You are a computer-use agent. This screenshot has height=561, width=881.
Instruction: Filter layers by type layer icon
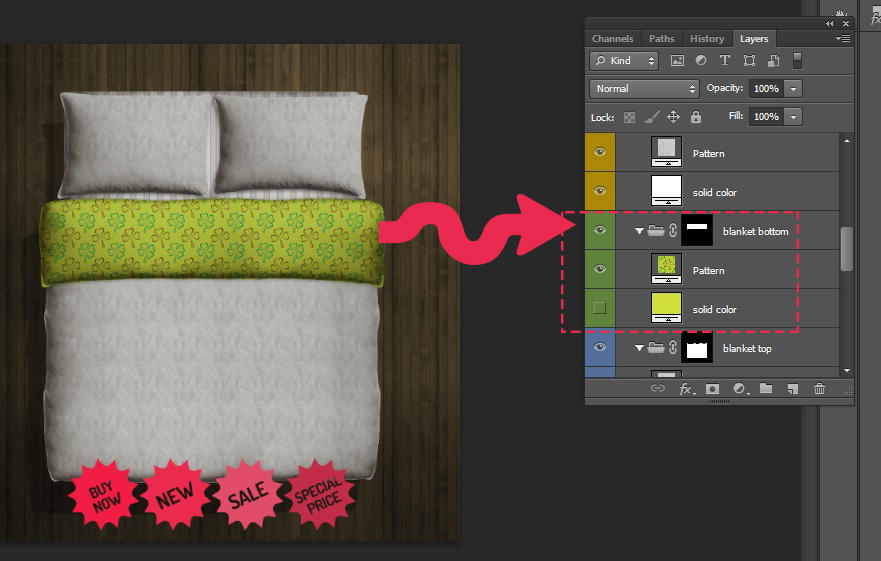[725, 60]
